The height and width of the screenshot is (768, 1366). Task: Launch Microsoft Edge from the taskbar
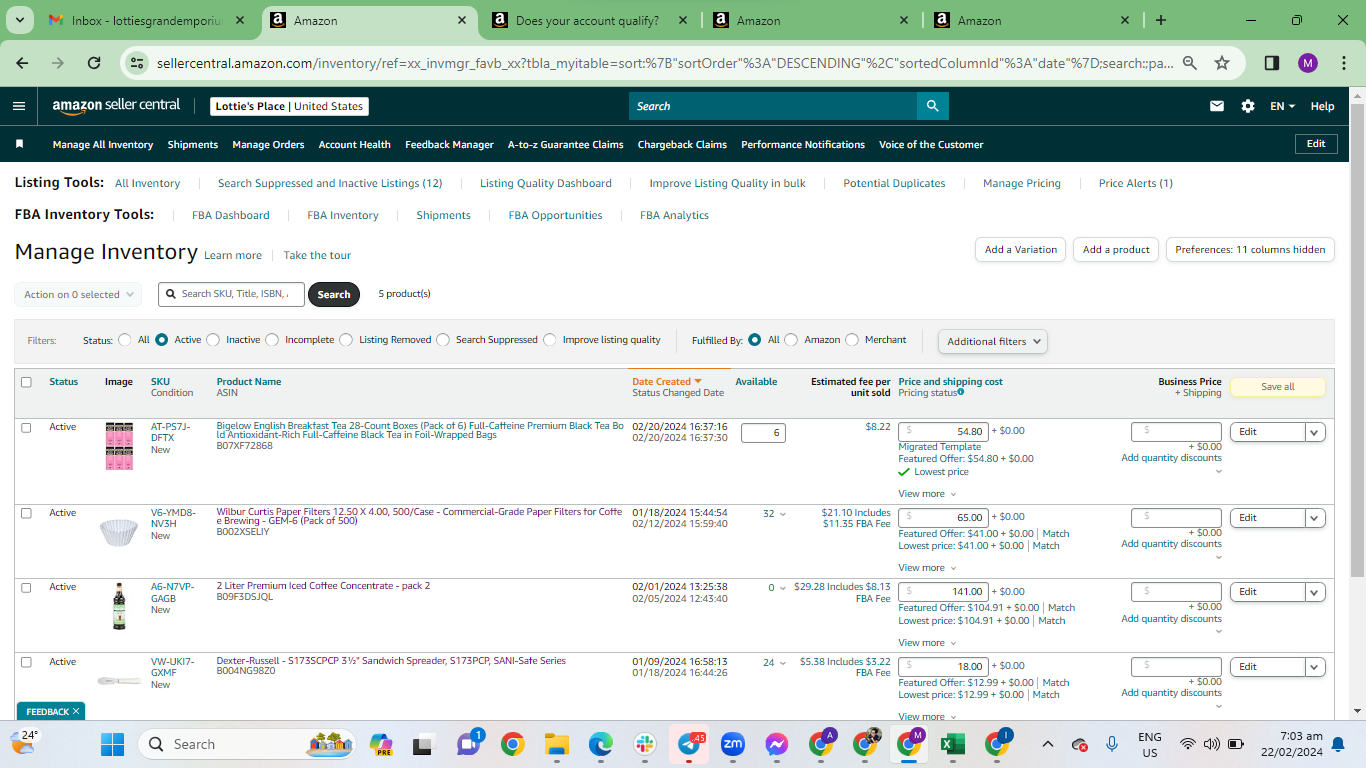[x=600, y=744]
